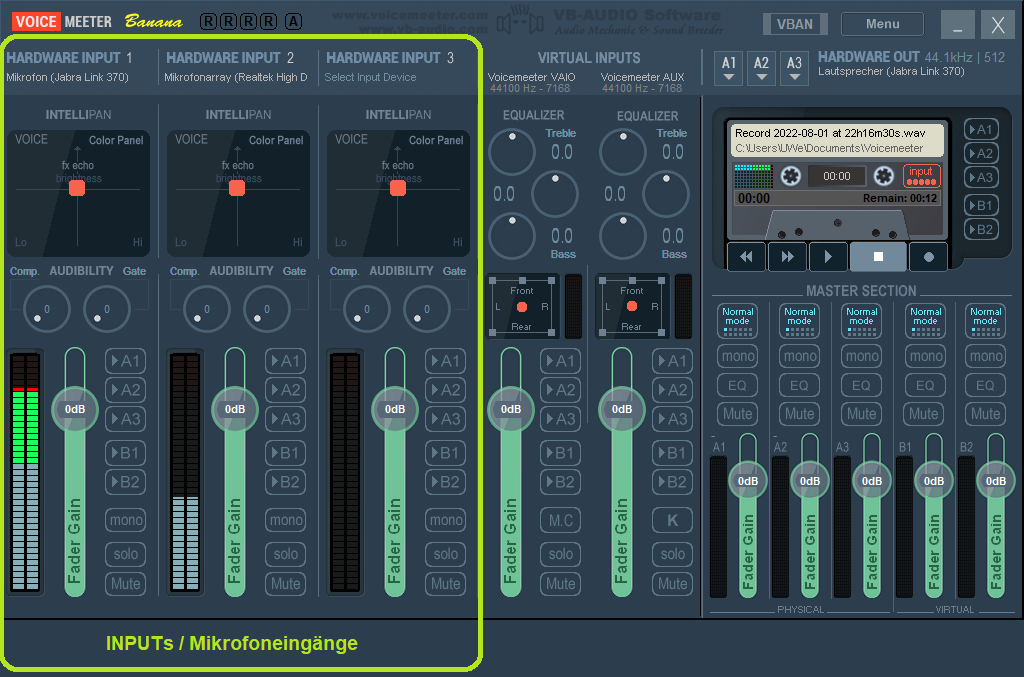Screen dimensions: 1024x677
Task: Click the Comp. knob on Hardware Input 1
Action: point(40,309)
